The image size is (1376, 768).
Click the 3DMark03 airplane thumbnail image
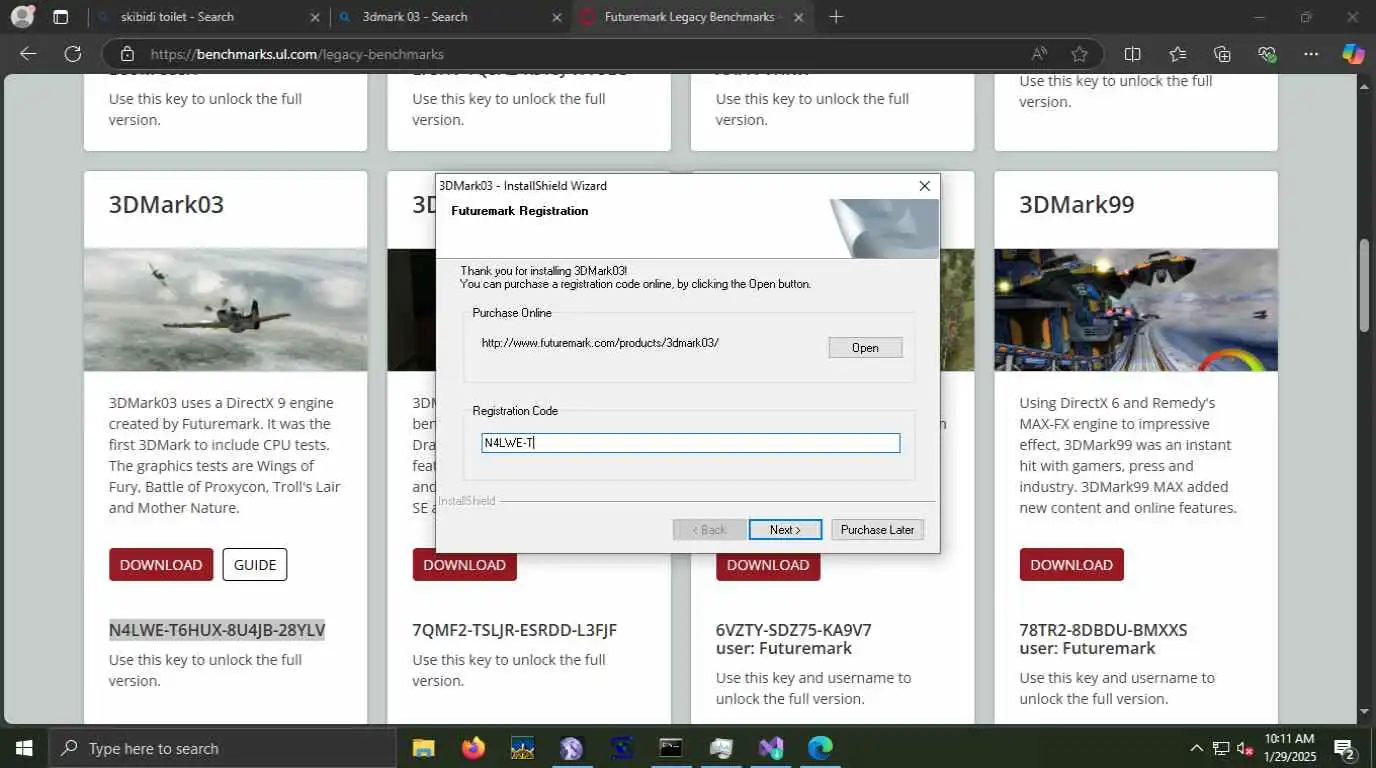225,310
